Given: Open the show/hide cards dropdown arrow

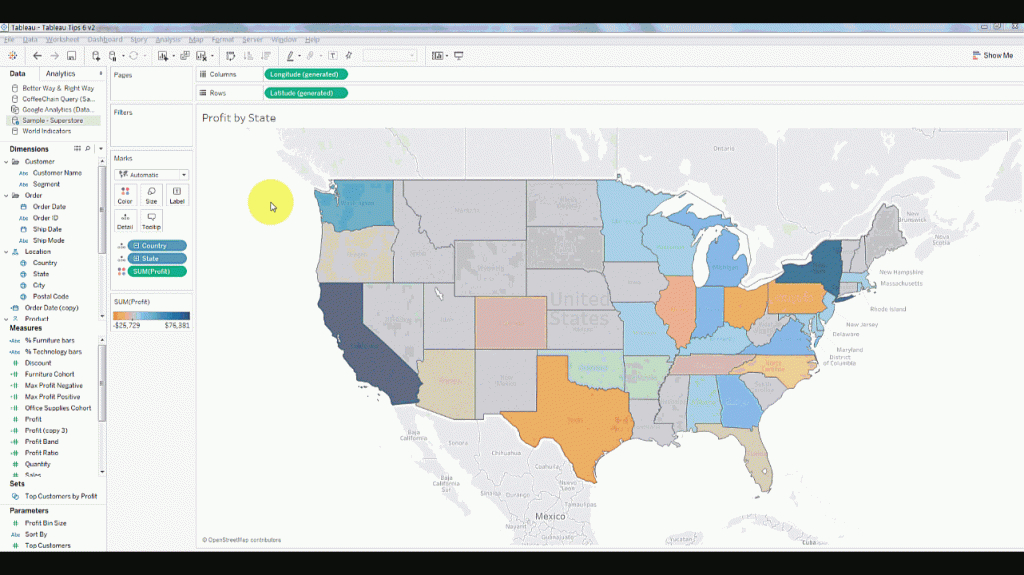Looking at the screenshot, I should coord(447,56).
